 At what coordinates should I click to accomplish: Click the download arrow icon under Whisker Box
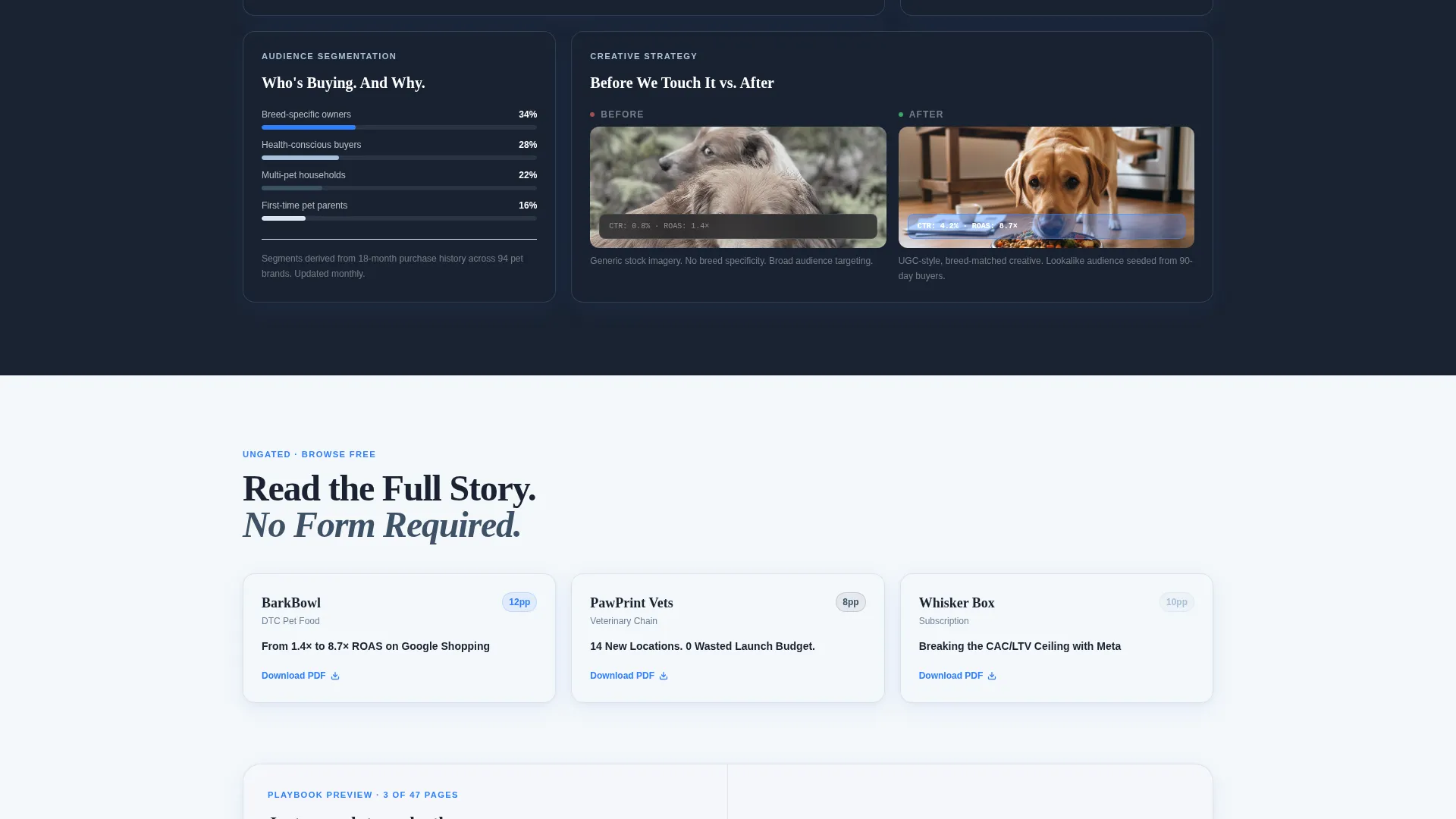[992, 676]
